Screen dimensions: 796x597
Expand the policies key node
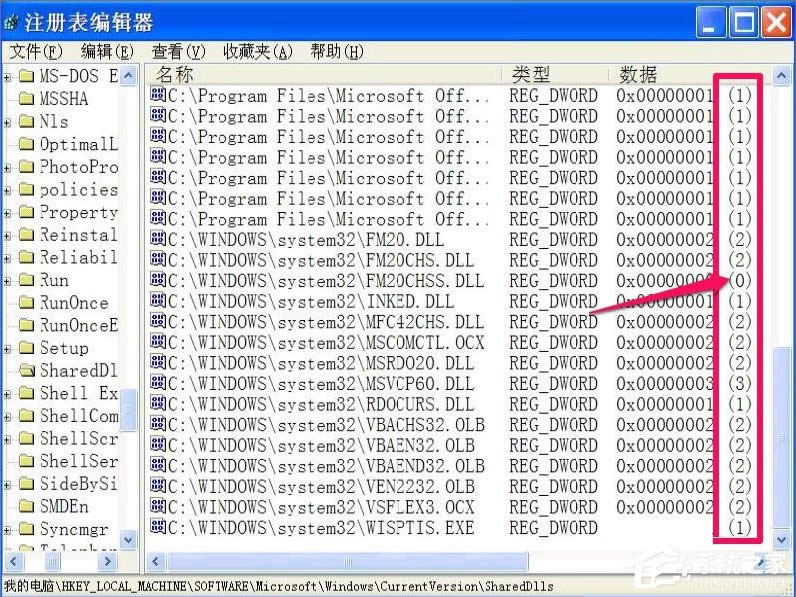8,190
